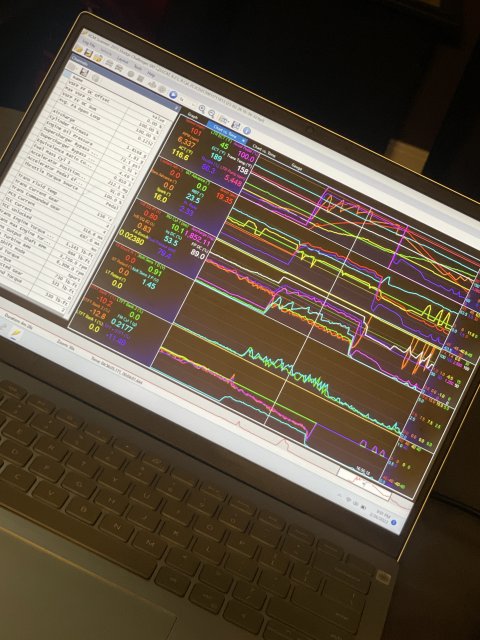Click the blue playback button in toolbar
The height and width of the screenshot is (640, 480).
(173, 95)
